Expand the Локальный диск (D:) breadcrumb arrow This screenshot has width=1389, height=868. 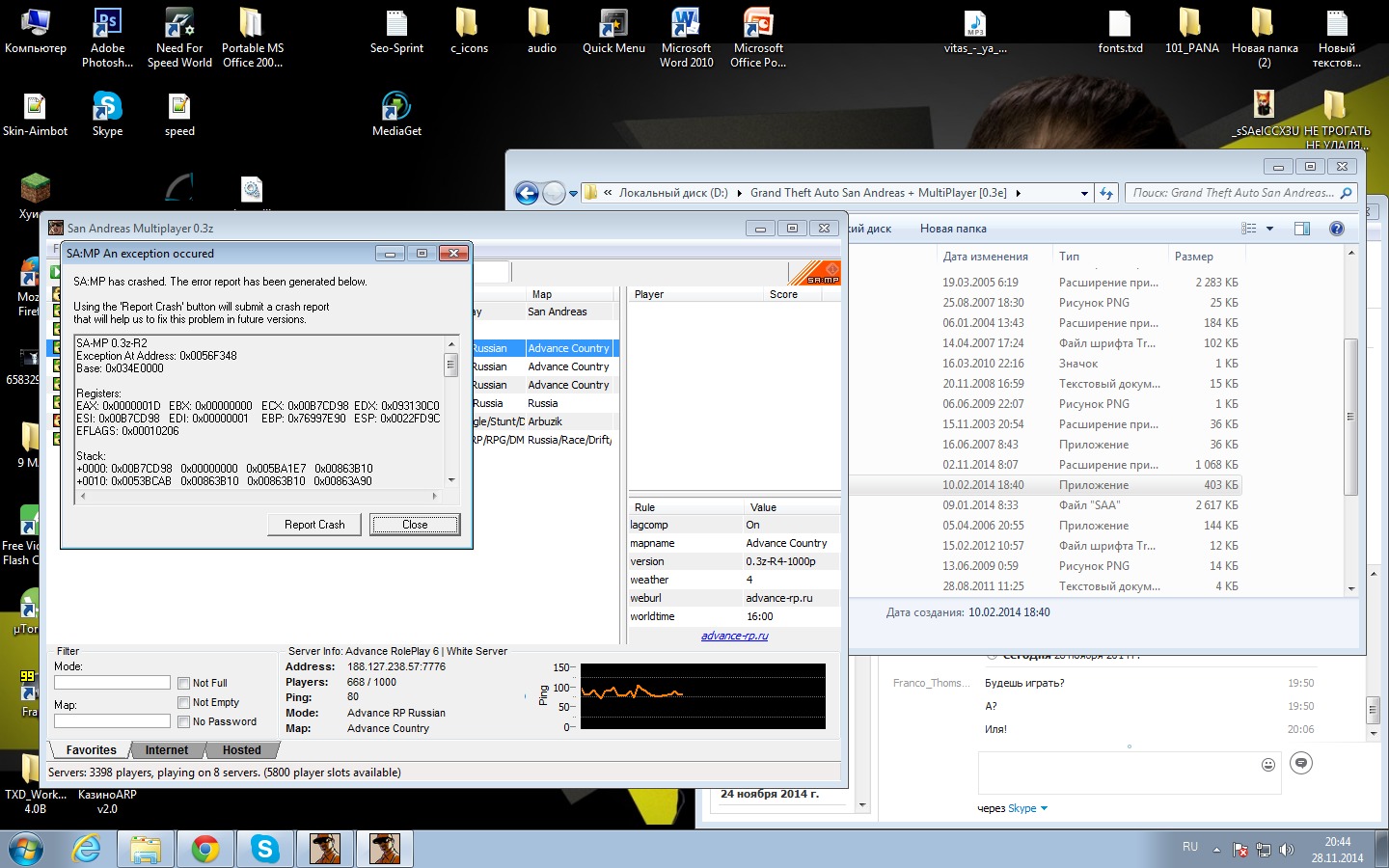point(740,193)
